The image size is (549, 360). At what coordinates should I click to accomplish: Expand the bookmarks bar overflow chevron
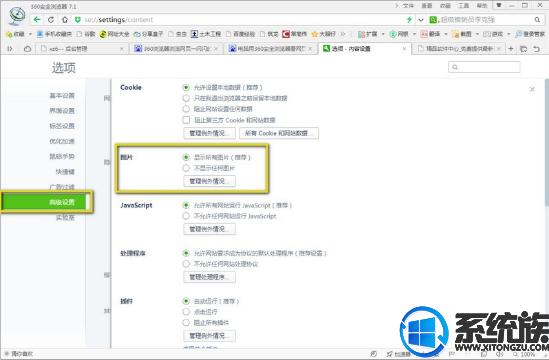point(342,34)
